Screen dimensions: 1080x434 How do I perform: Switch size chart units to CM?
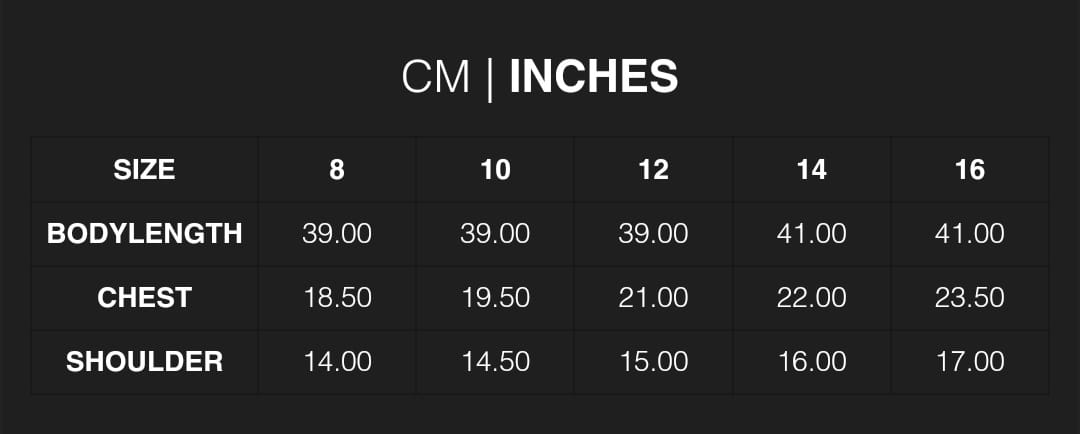point(435,77)
